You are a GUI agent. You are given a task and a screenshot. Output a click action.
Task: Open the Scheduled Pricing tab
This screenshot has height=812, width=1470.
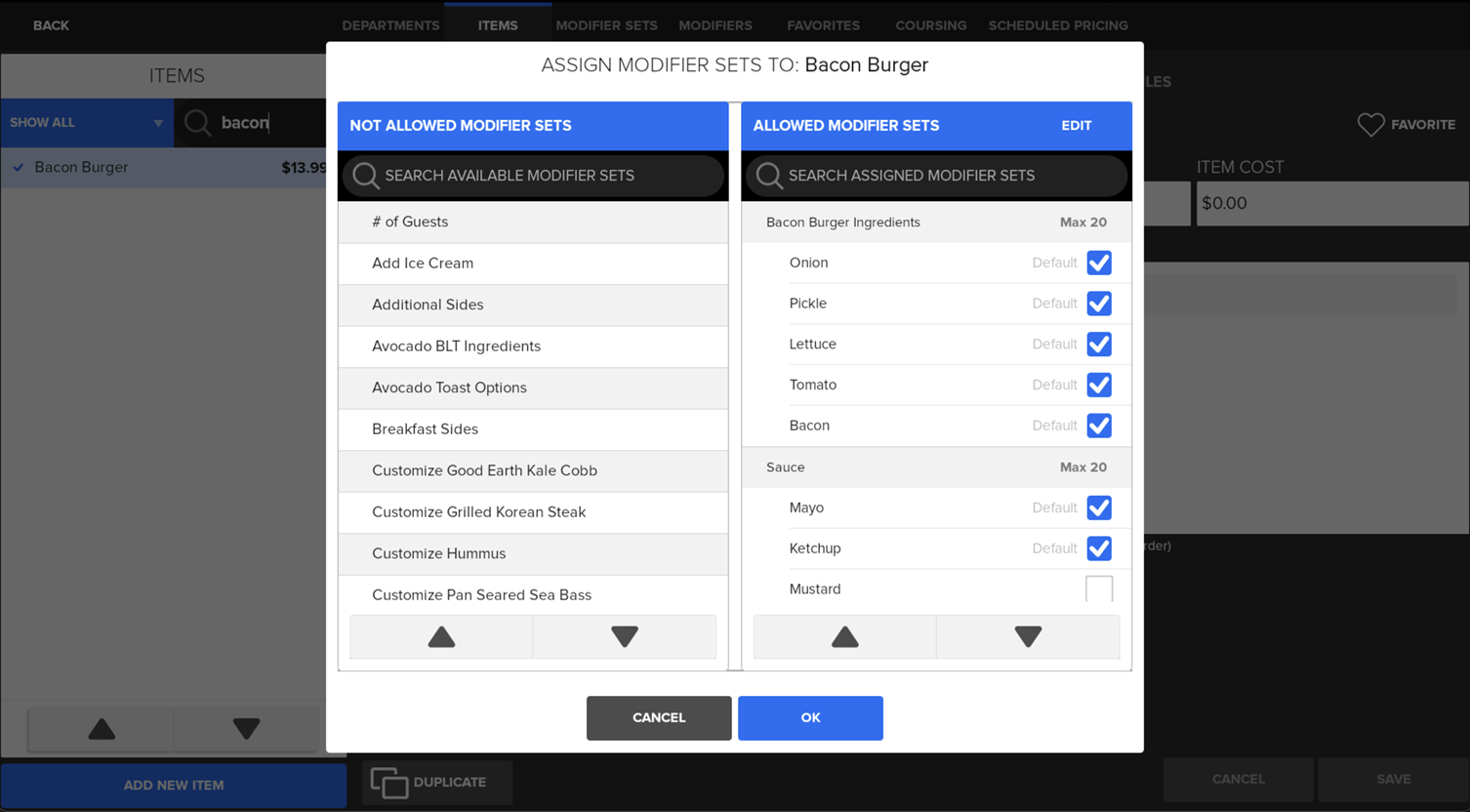pyautogui.click(x=1057, y=25)
